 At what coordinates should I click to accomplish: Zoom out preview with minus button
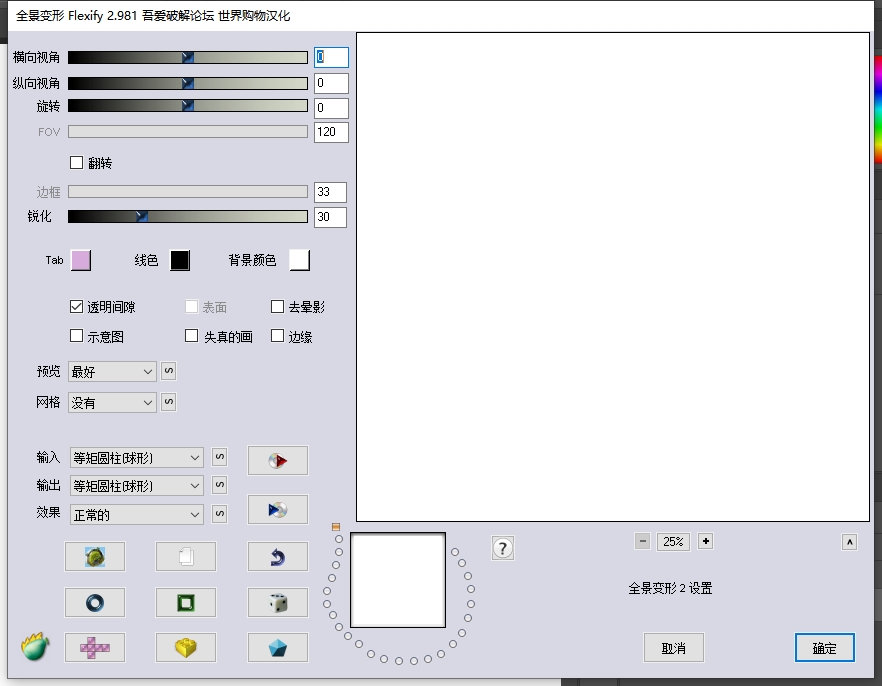click(x=642, y=541)
